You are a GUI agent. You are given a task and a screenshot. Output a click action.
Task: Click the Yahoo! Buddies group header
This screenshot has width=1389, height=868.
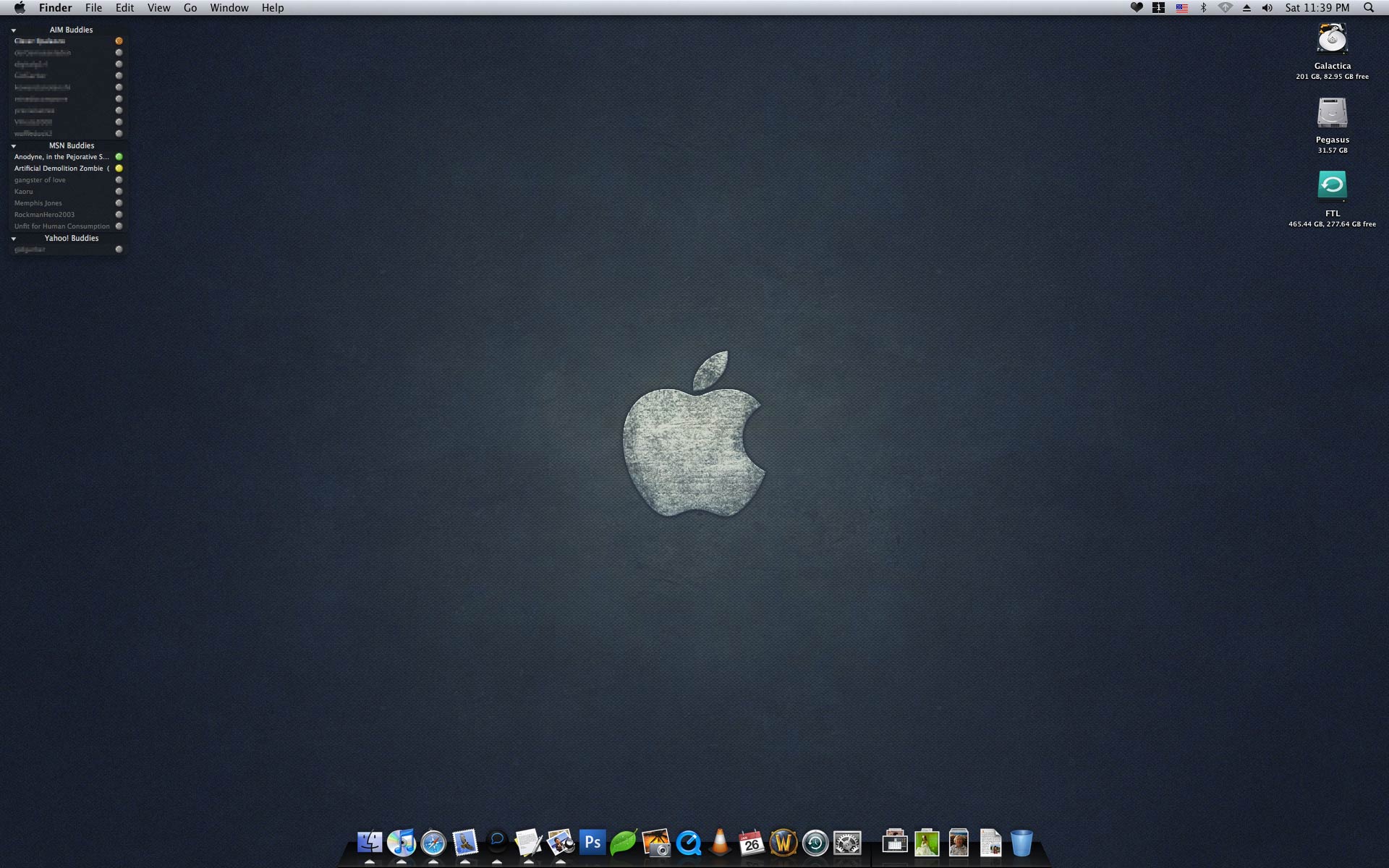(71, 238)
